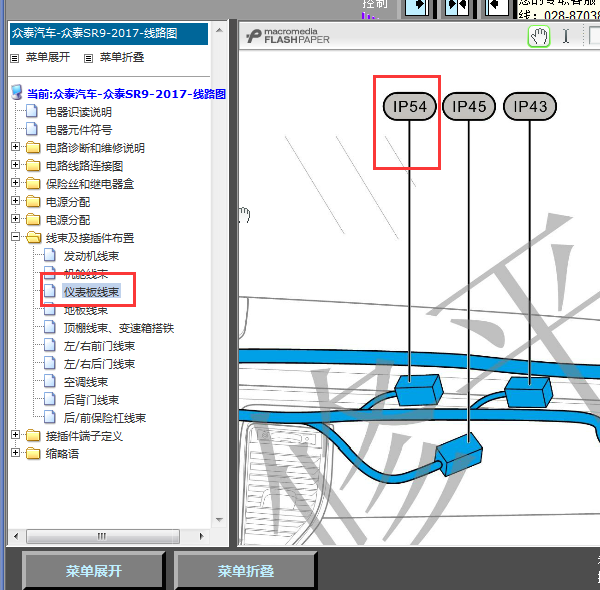Click the page icon for 后背门线束
This screenshot has height=590, width=600.
(50, 399)
